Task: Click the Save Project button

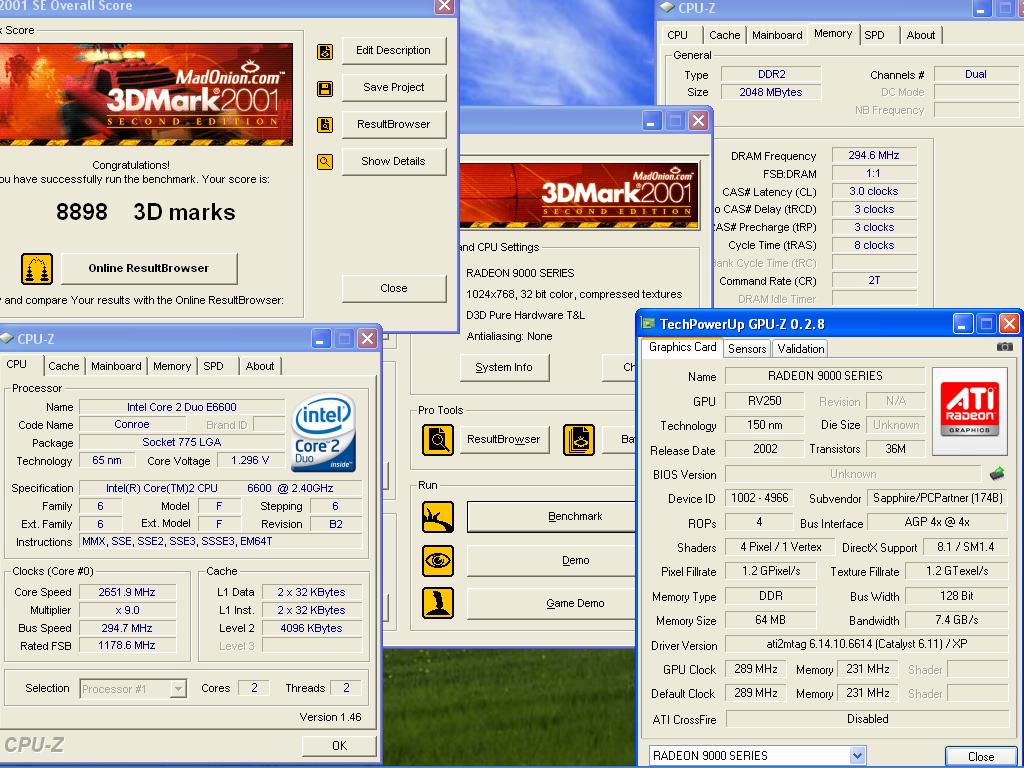Action: (x=394, y=88)
